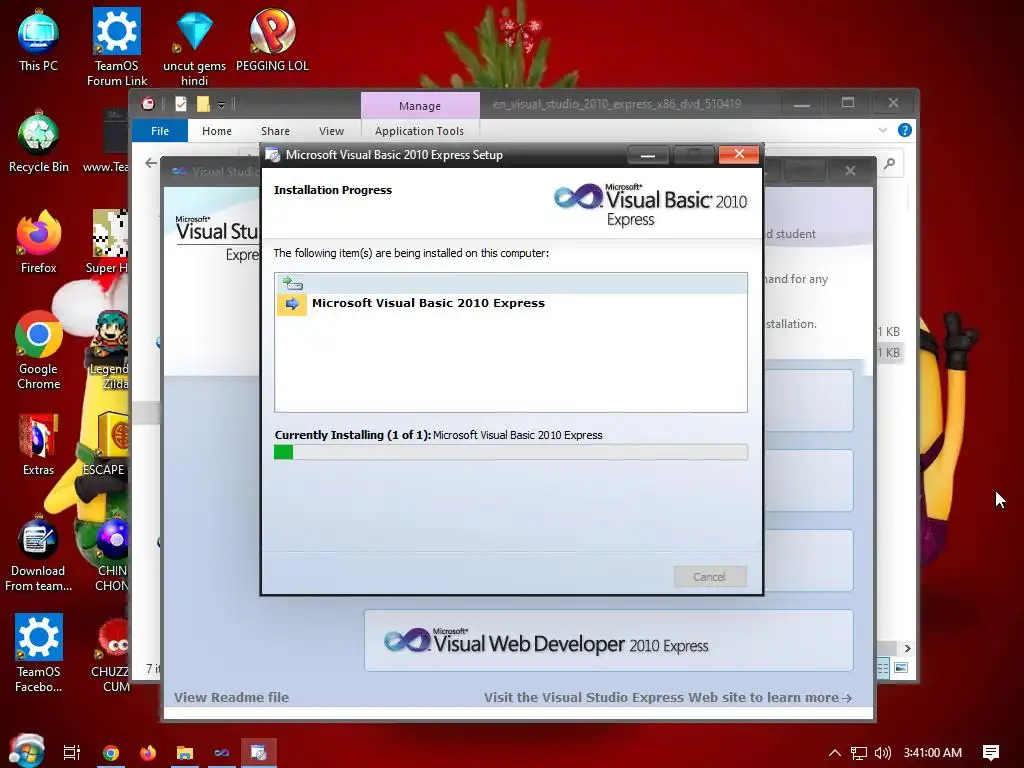Open the notification action center
This screenshot has height=768, width=1024.
tap(991, 753)
